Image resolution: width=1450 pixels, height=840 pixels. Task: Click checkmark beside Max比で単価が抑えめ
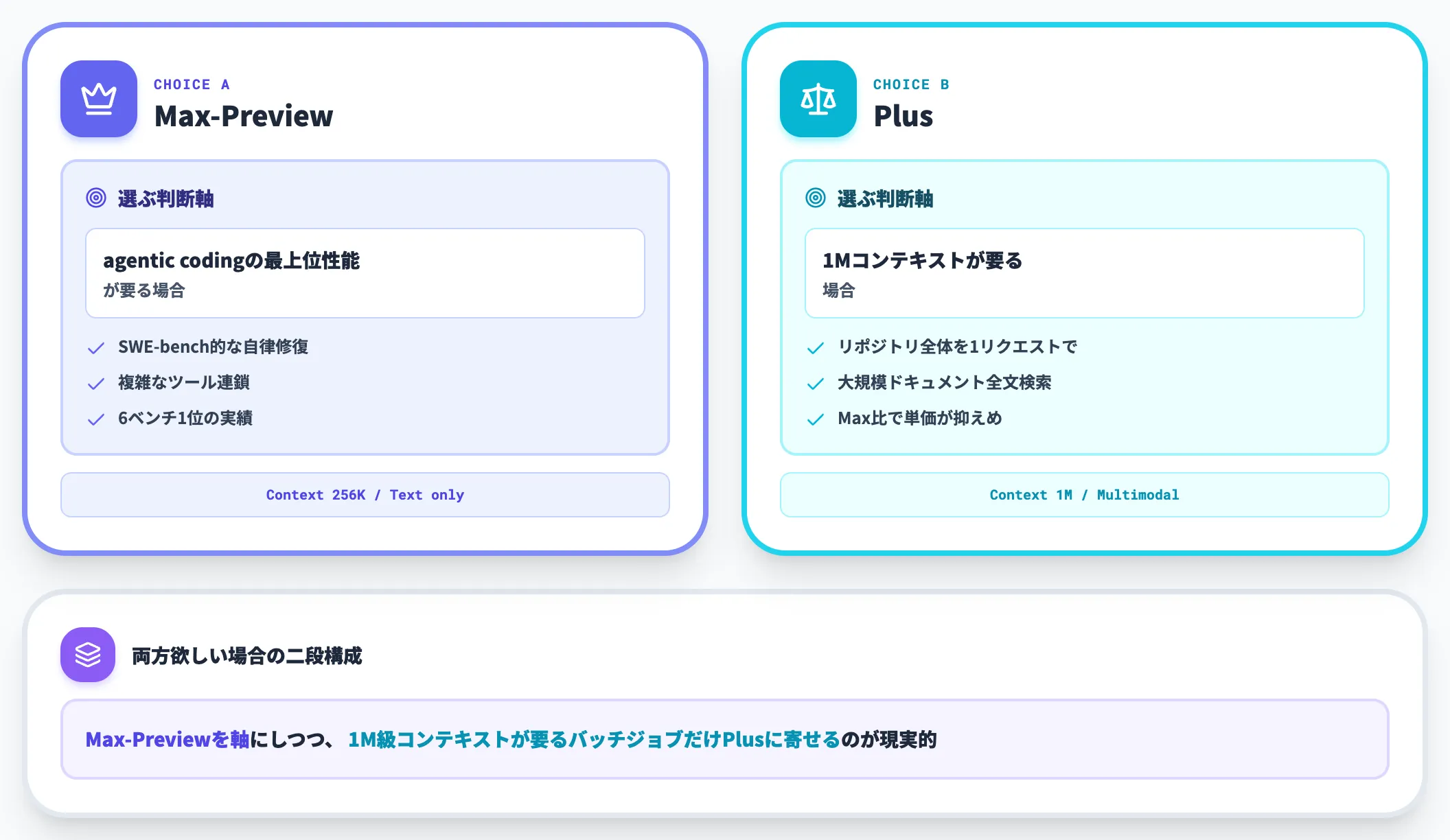tap(816, 419)
